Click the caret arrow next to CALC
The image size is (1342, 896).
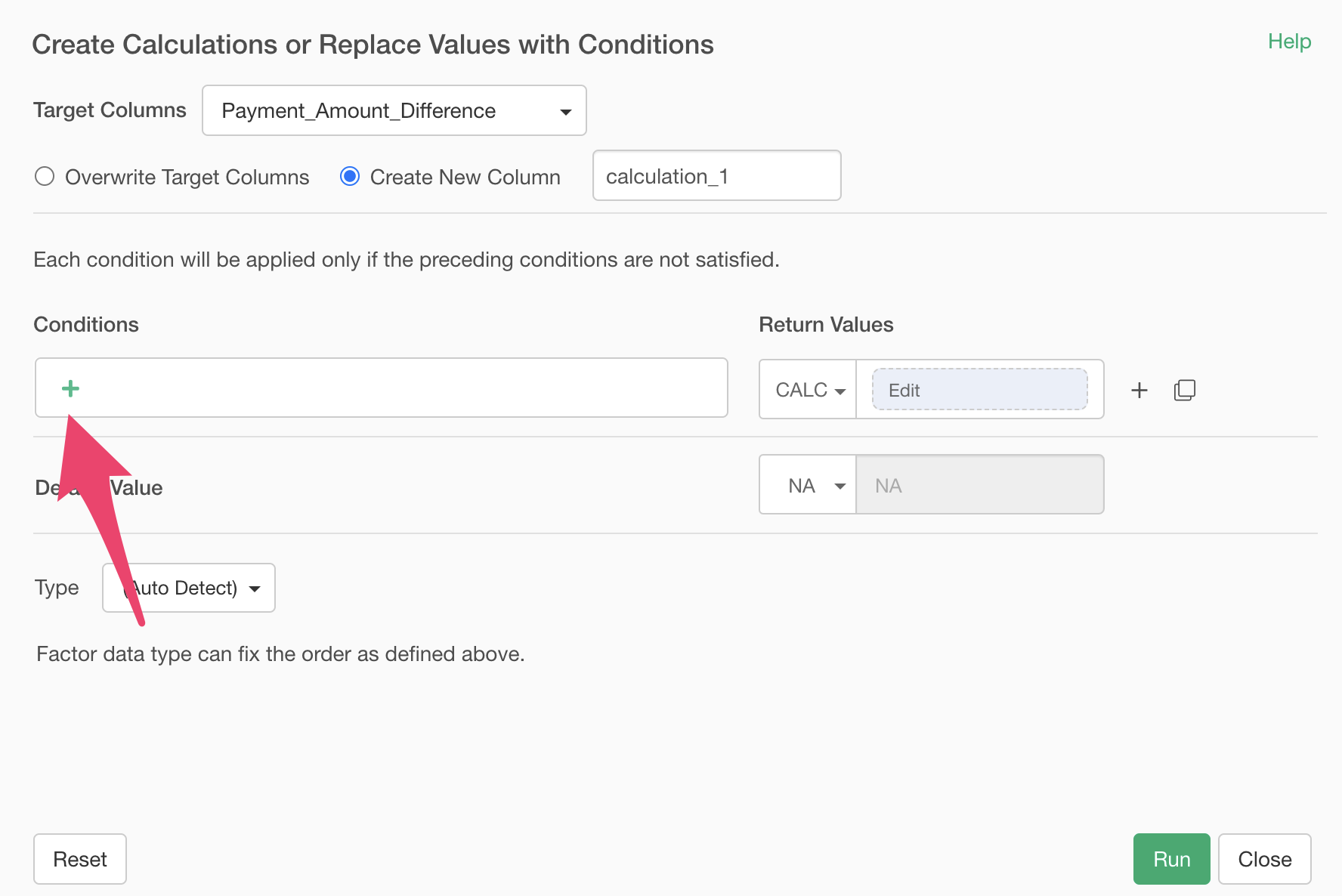(x=840, y=391)
